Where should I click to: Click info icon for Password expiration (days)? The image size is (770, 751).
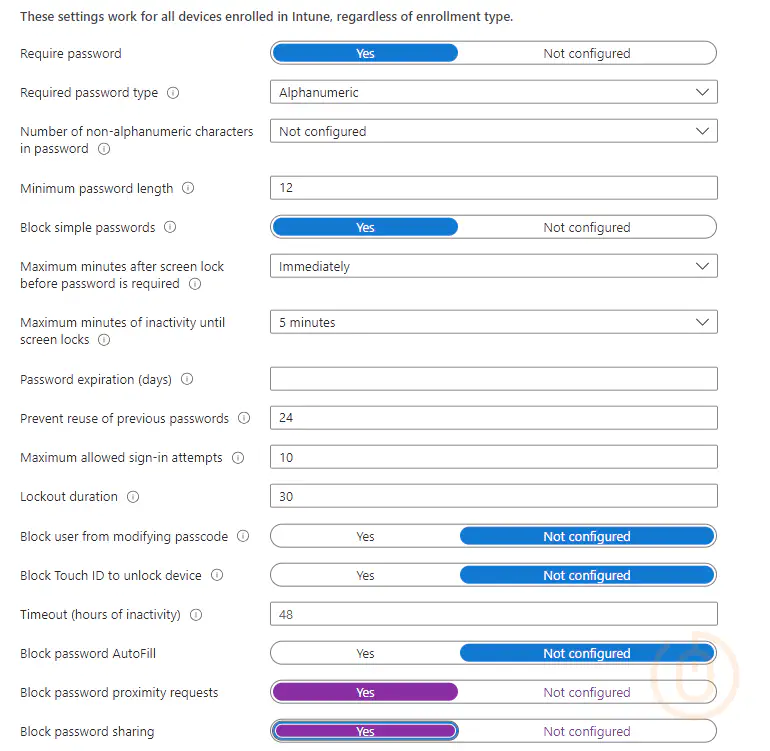(x=187, y=379)
